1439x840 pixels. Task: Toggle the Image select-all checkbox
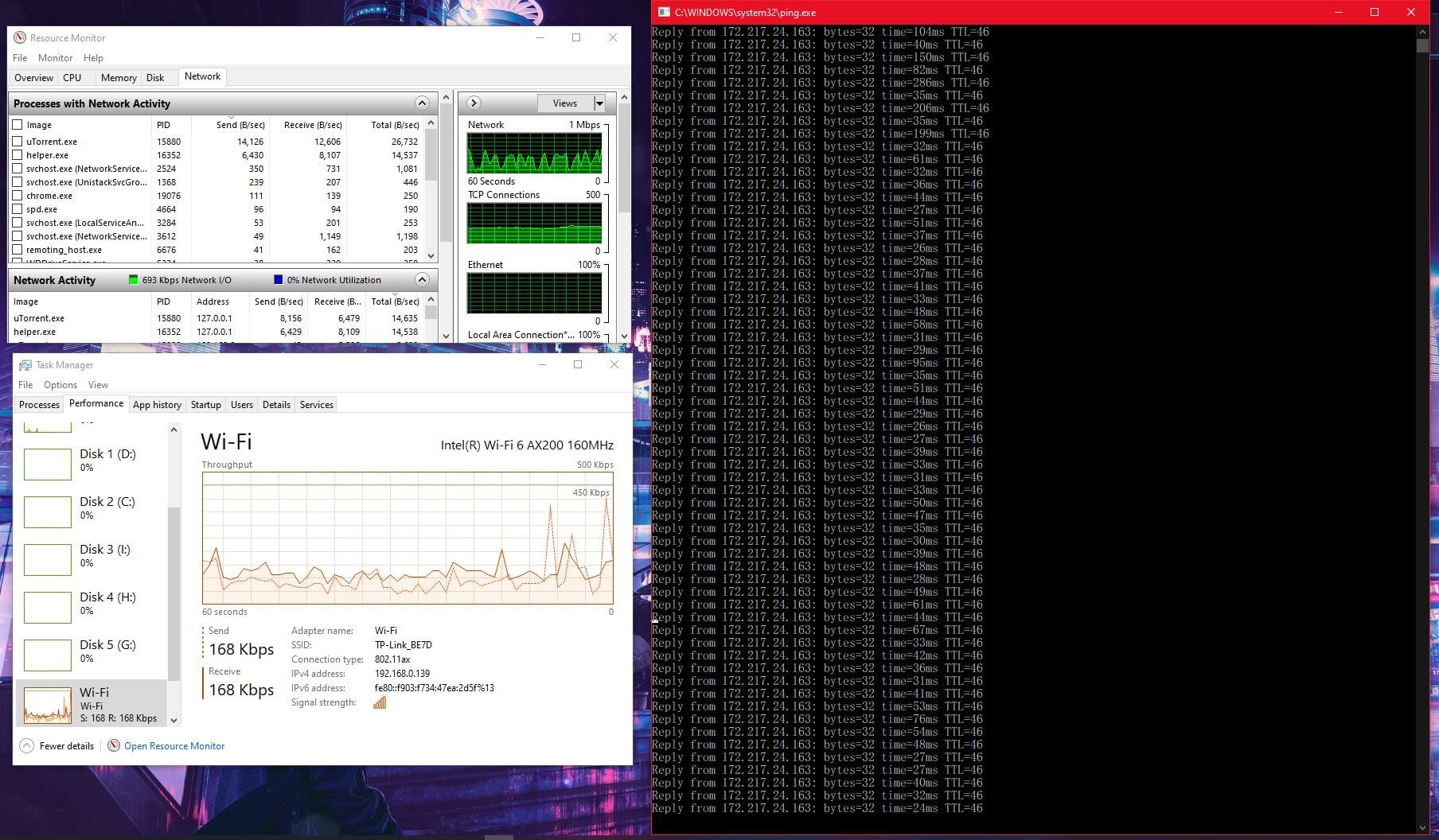tap(18, 125)
